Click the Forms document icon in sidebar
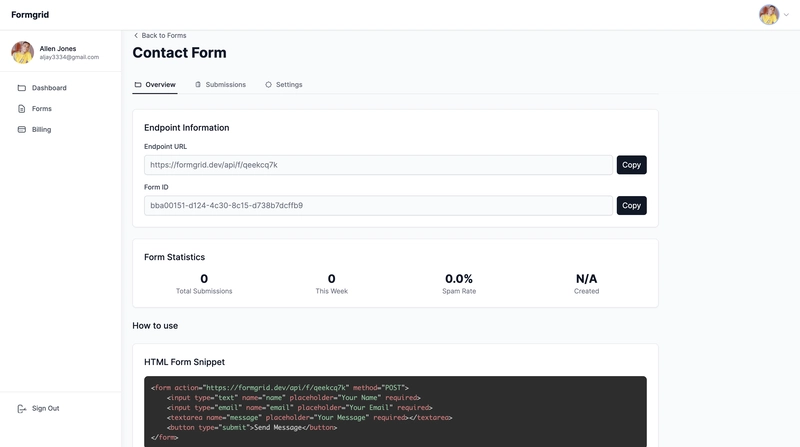Screen dimensions: 800x447 pyautogui.click(x=22, y=109)
